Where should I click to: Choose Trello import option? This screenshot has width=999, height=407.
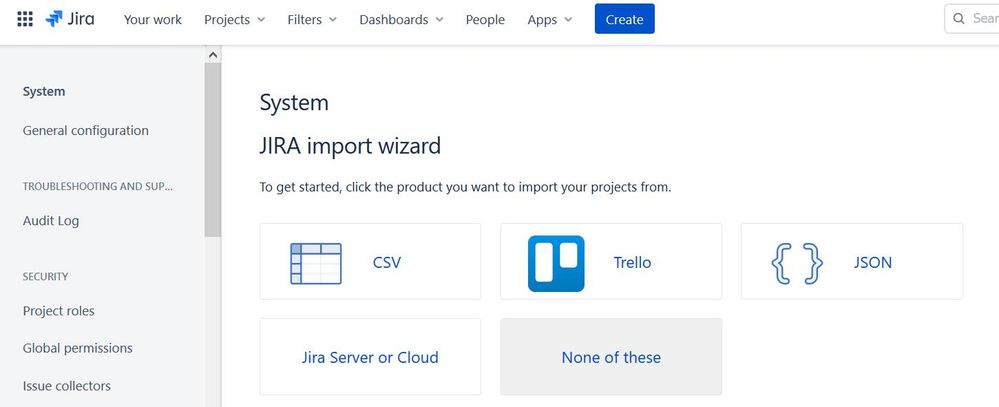tap(611, 261)
